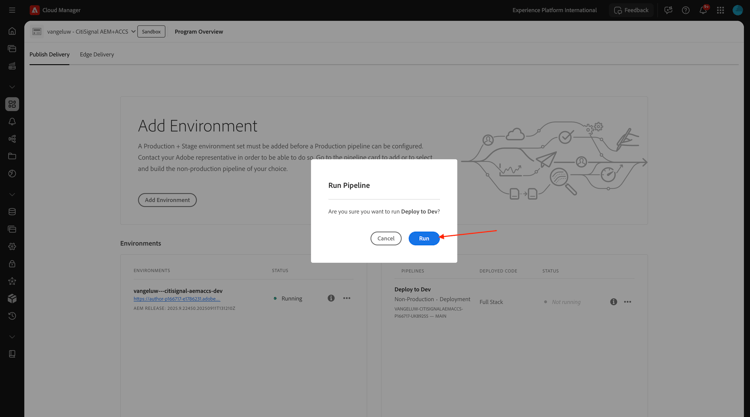Viewport: 750px width, 417px height.
Task: Open the history clock icon in sidebar
Action: point(12,316)
